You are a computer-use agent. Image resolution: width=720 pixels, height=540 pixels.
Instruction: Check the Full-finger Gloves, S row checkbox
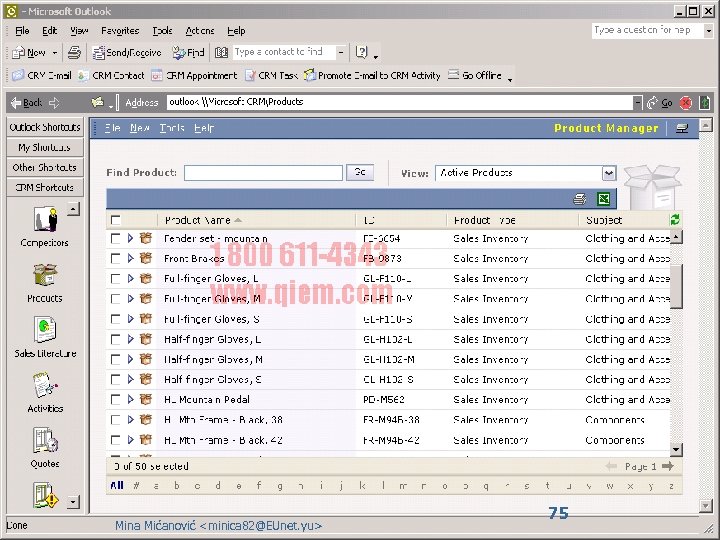pyautogui.click(x=116, y=319)
